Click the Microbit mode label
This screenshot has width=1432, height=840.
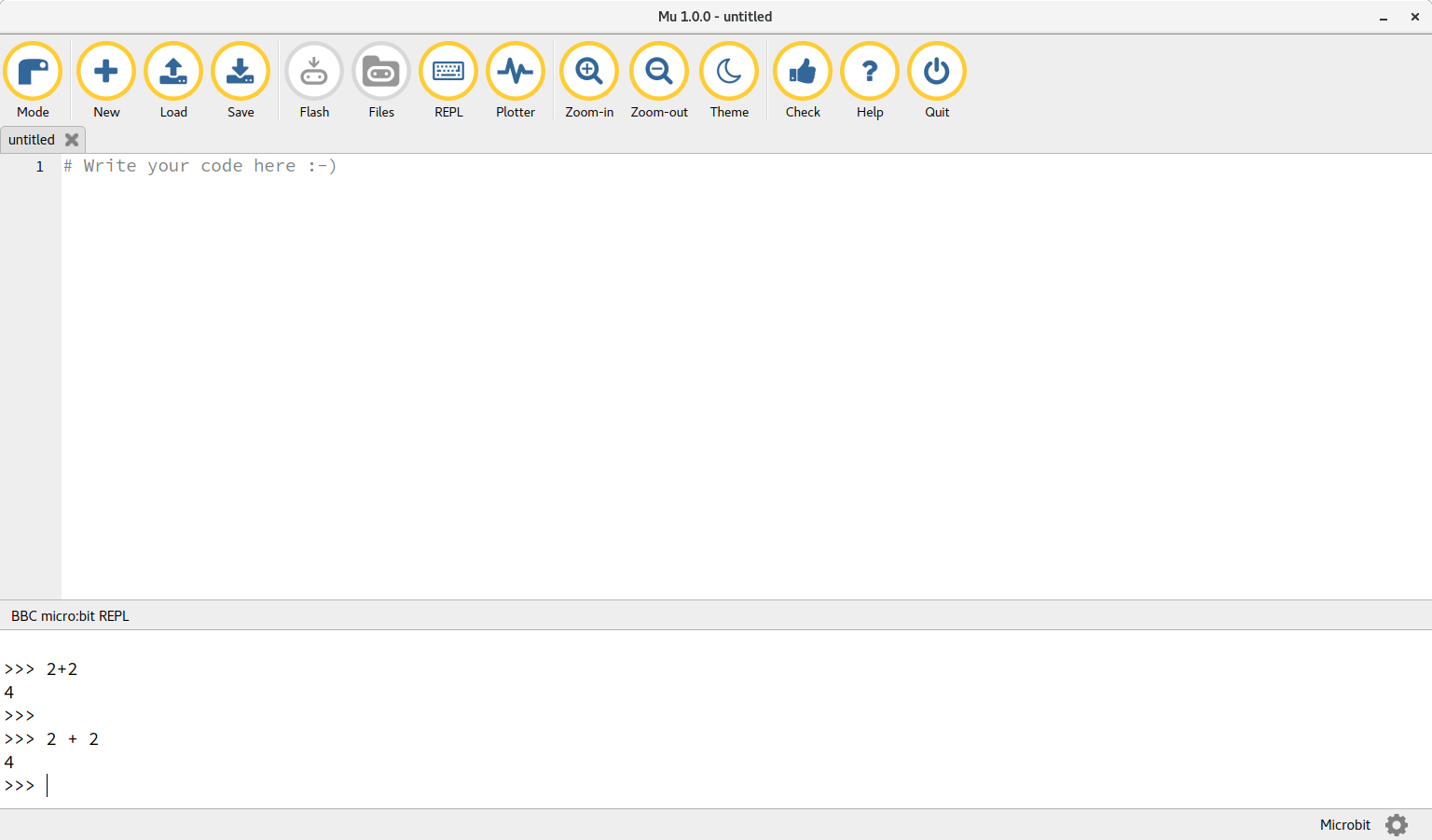click(1345, 825)
